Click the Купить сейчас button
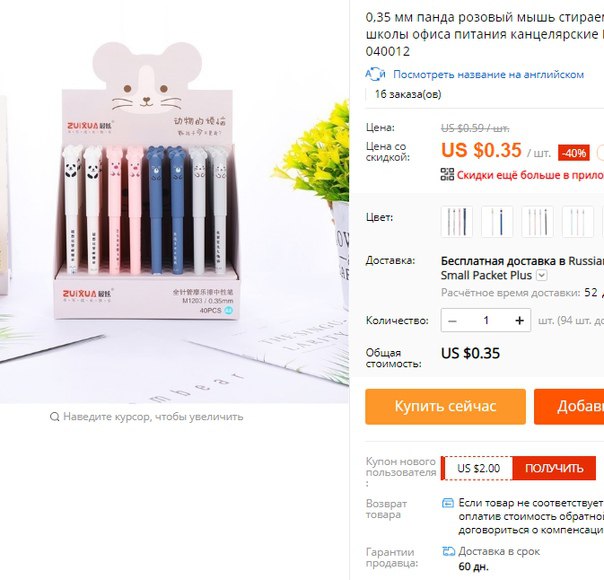Screen dimensions: 604x580 (445, 407)
